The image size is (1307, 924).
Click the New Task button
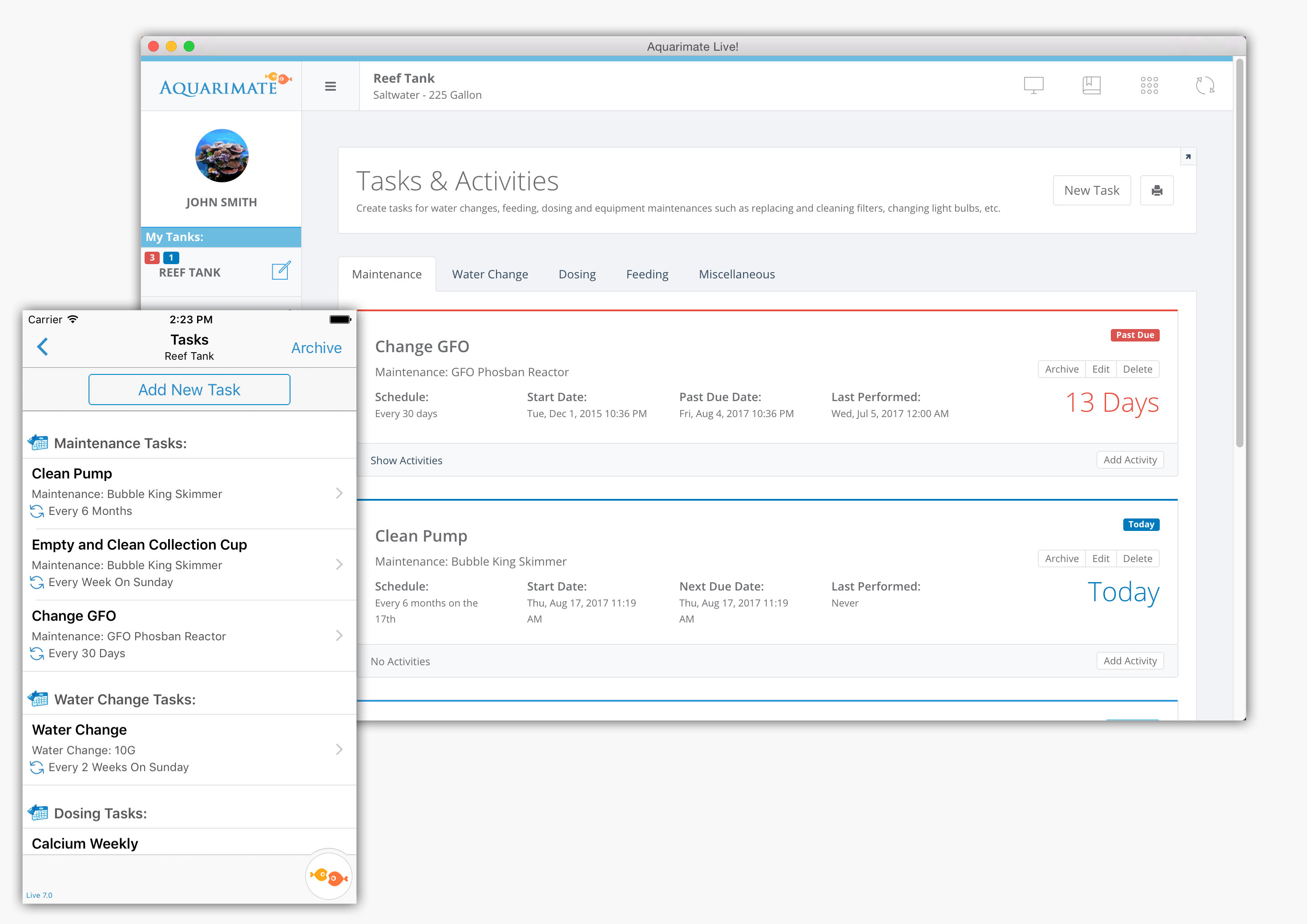[x=1093, y=190]
